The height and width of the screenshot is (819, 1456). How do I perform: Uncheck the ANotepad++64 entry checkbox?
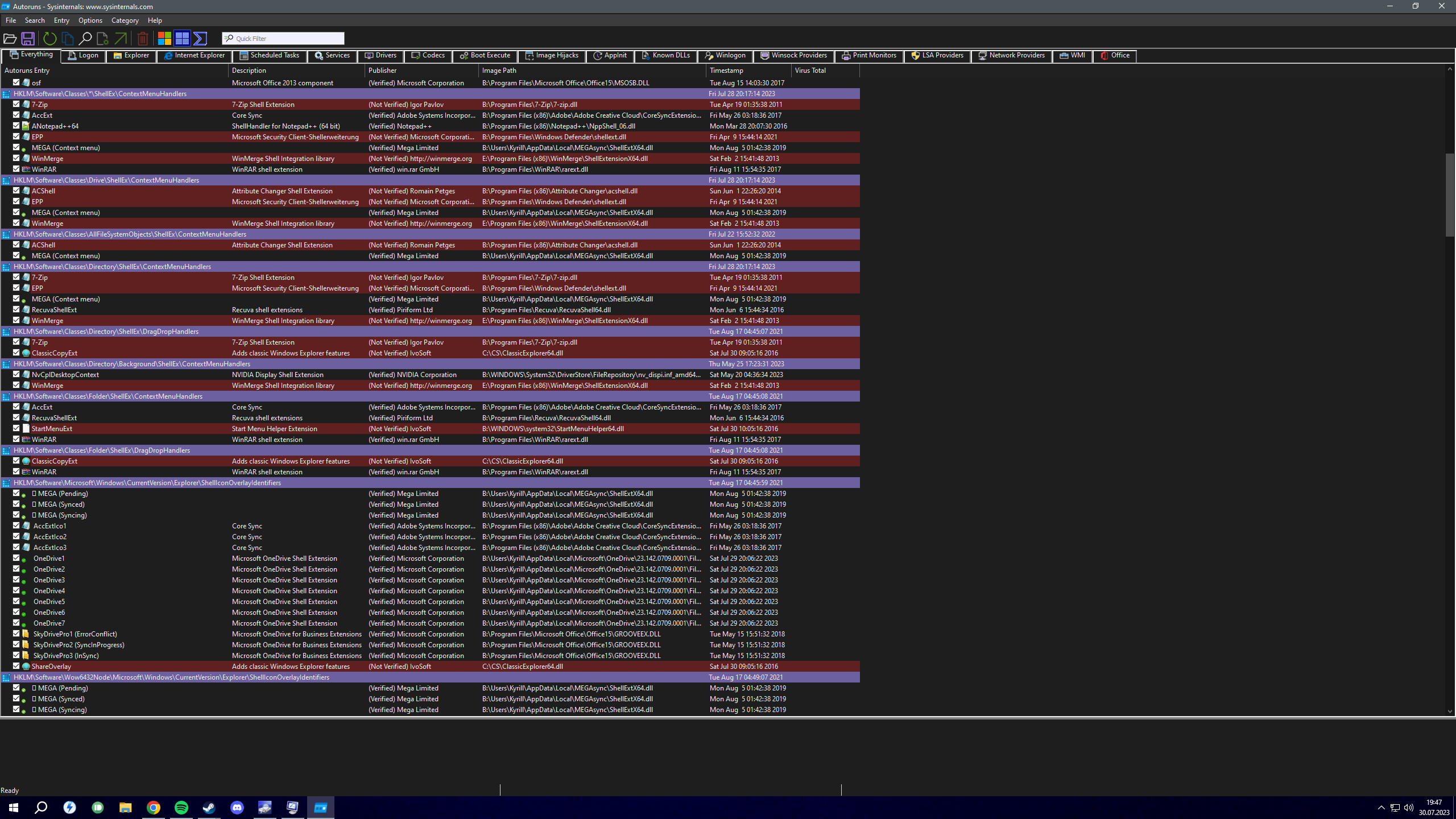[16, 126]
